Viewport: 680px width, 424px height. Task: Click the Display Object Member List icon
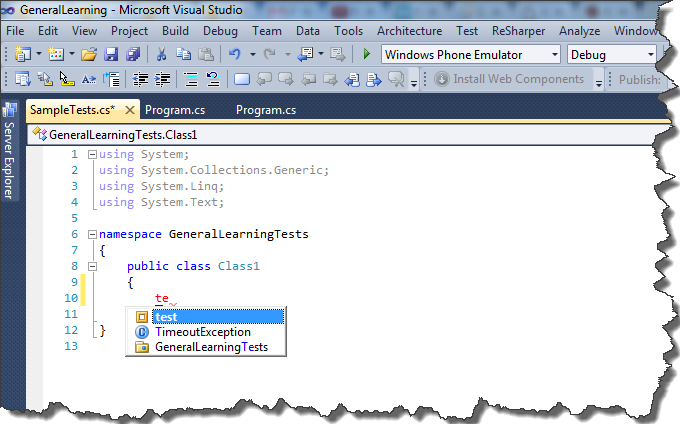click(x=23, y=79)
